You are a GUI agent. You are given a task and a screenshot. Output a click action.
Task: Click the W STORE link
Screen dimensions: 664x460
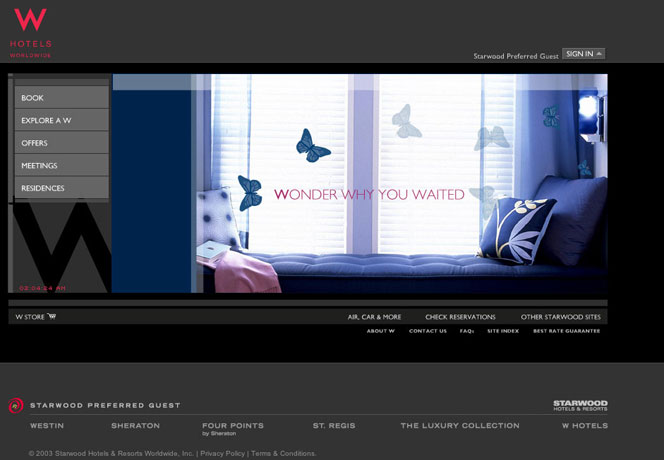point(30,317)
